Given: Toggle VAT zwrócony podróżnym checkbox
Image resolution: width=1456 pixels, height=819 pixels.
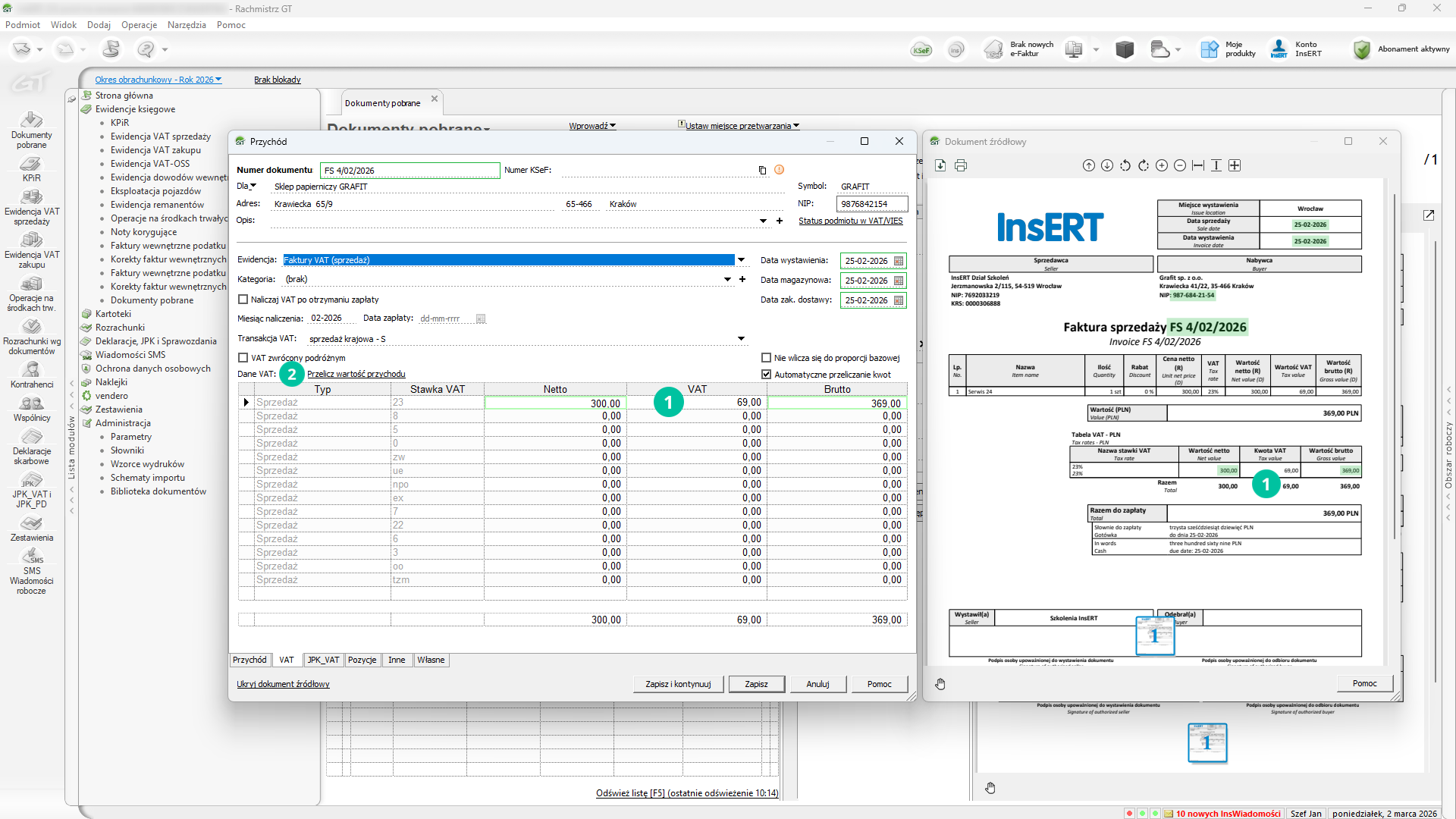Looking at the screenshot, I should click(243, 358).
